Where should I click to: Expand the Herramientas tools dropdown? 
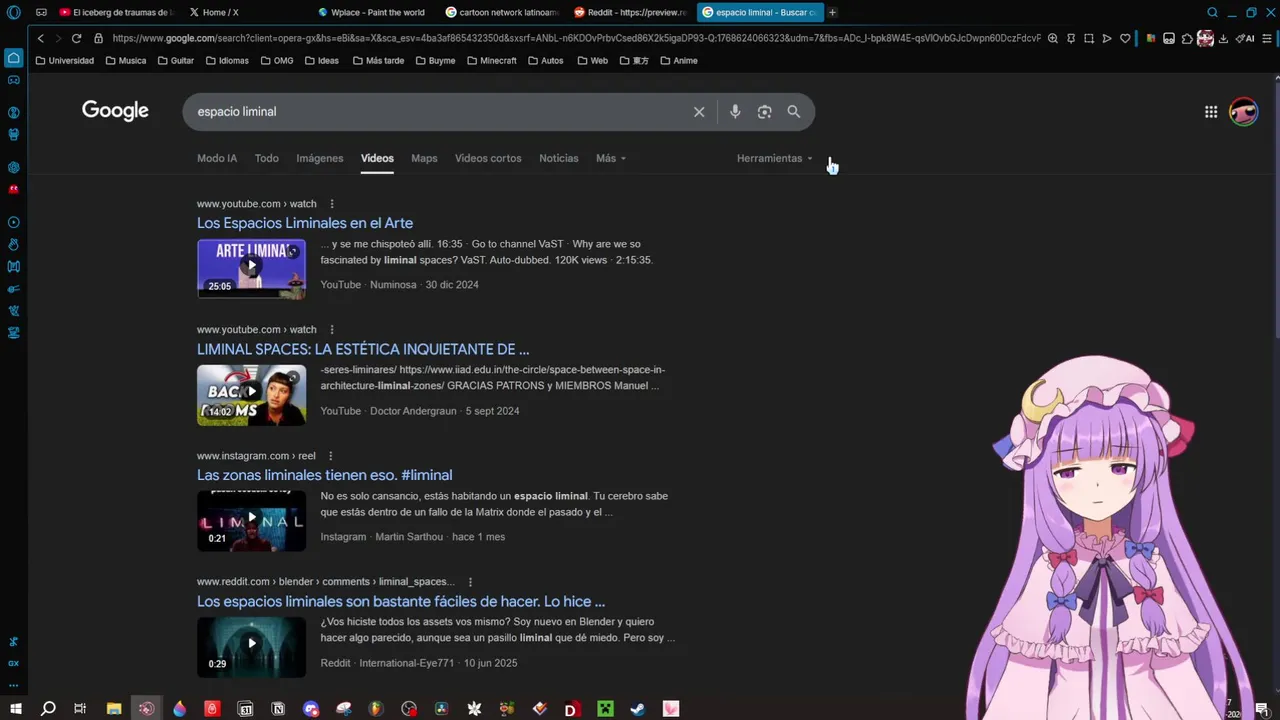coord(775,158)
